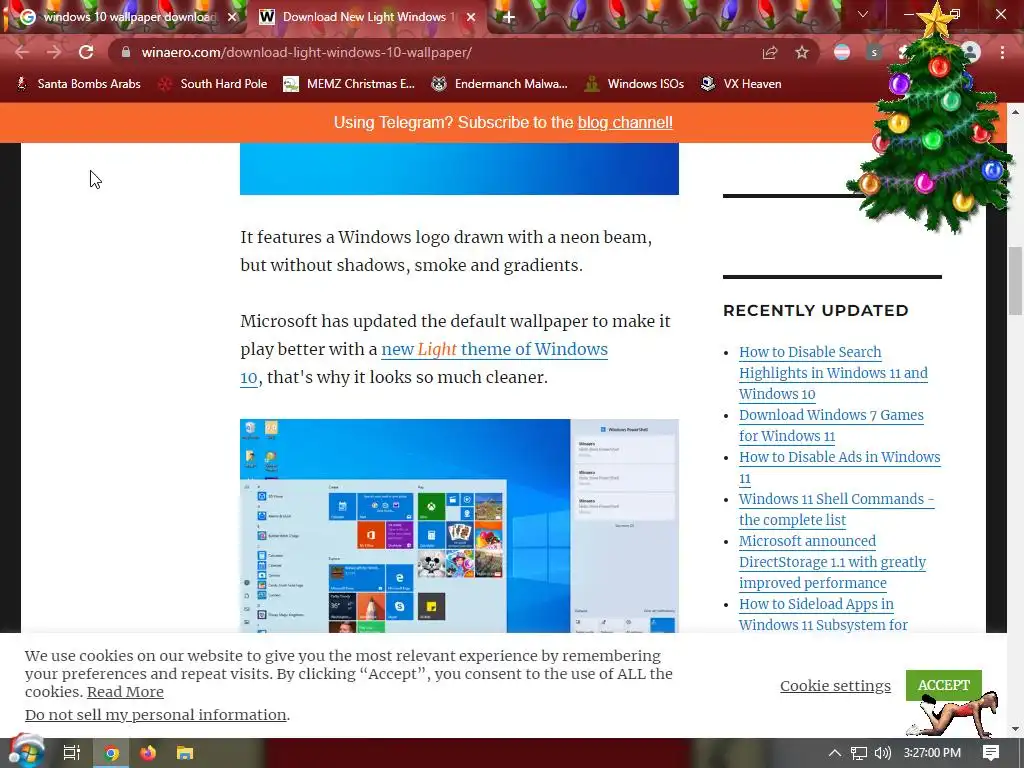
Task: Open a new browser tab
Action: [x=509, y=17]
